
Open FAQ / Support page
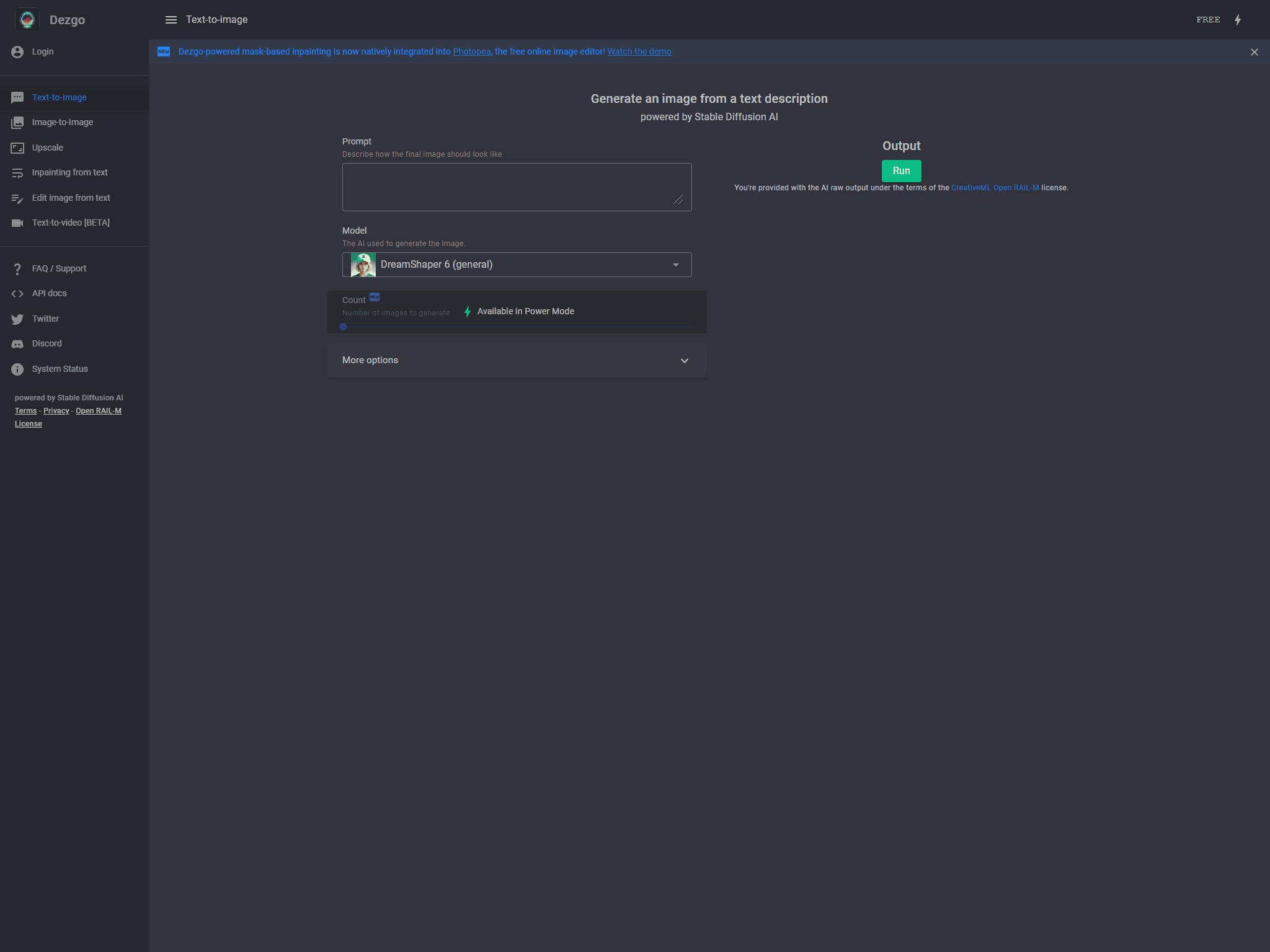pyautogui.click(x=74, y=269)
